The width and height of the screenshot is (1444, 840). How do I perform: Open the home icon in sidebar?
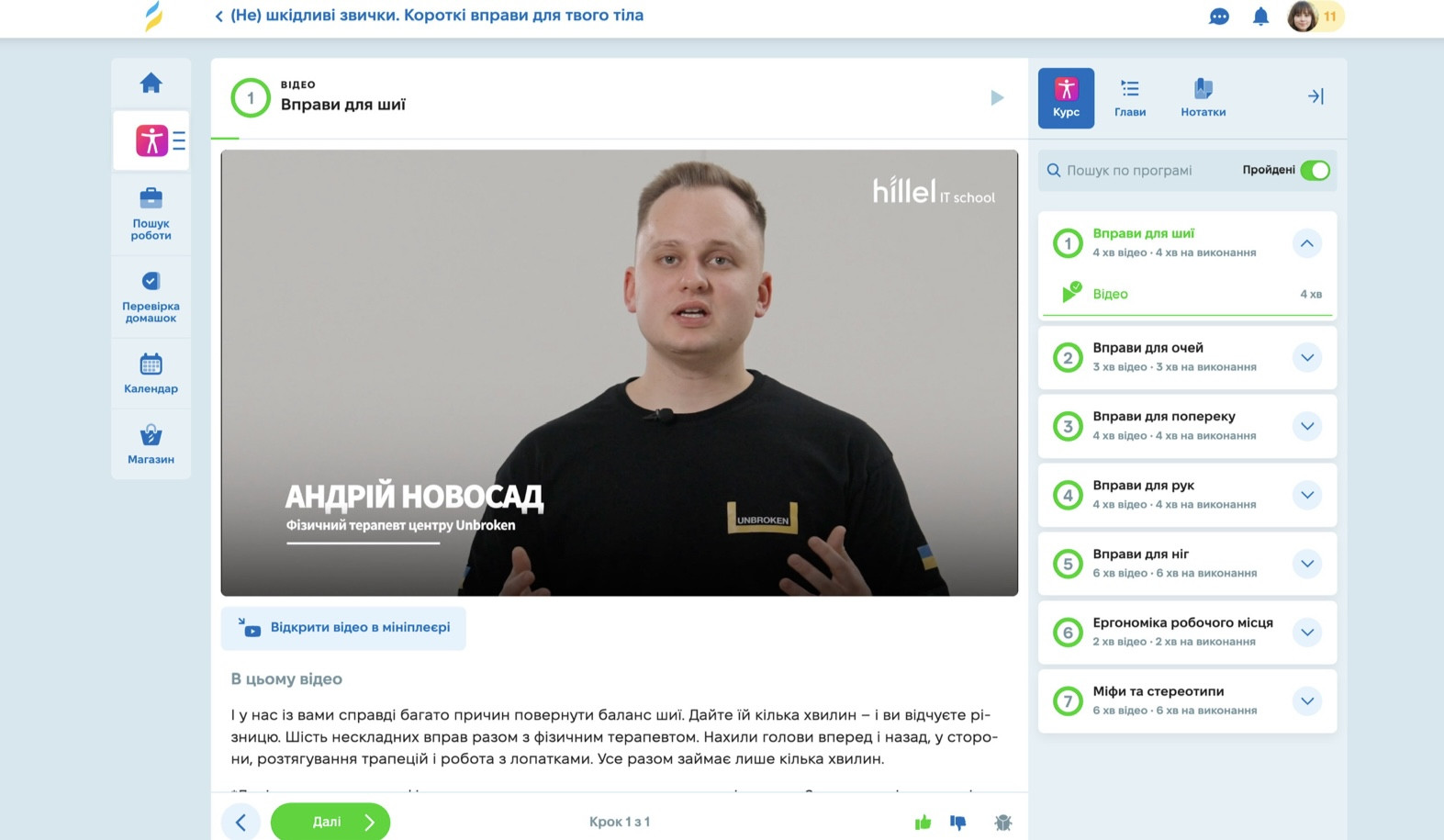click(151, 84)
